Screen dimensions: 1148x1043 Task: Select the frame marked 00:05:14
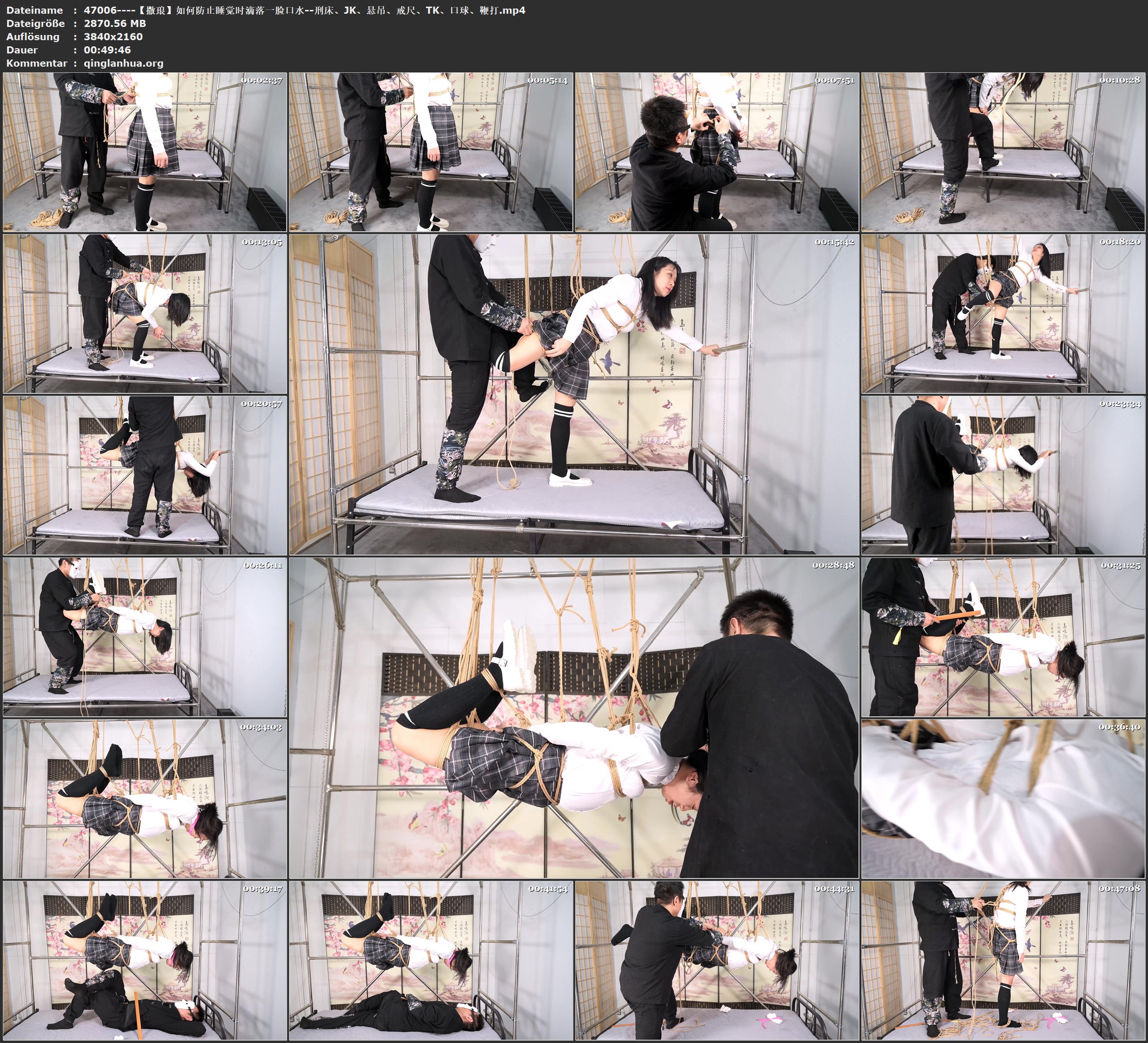pos(430,152)
